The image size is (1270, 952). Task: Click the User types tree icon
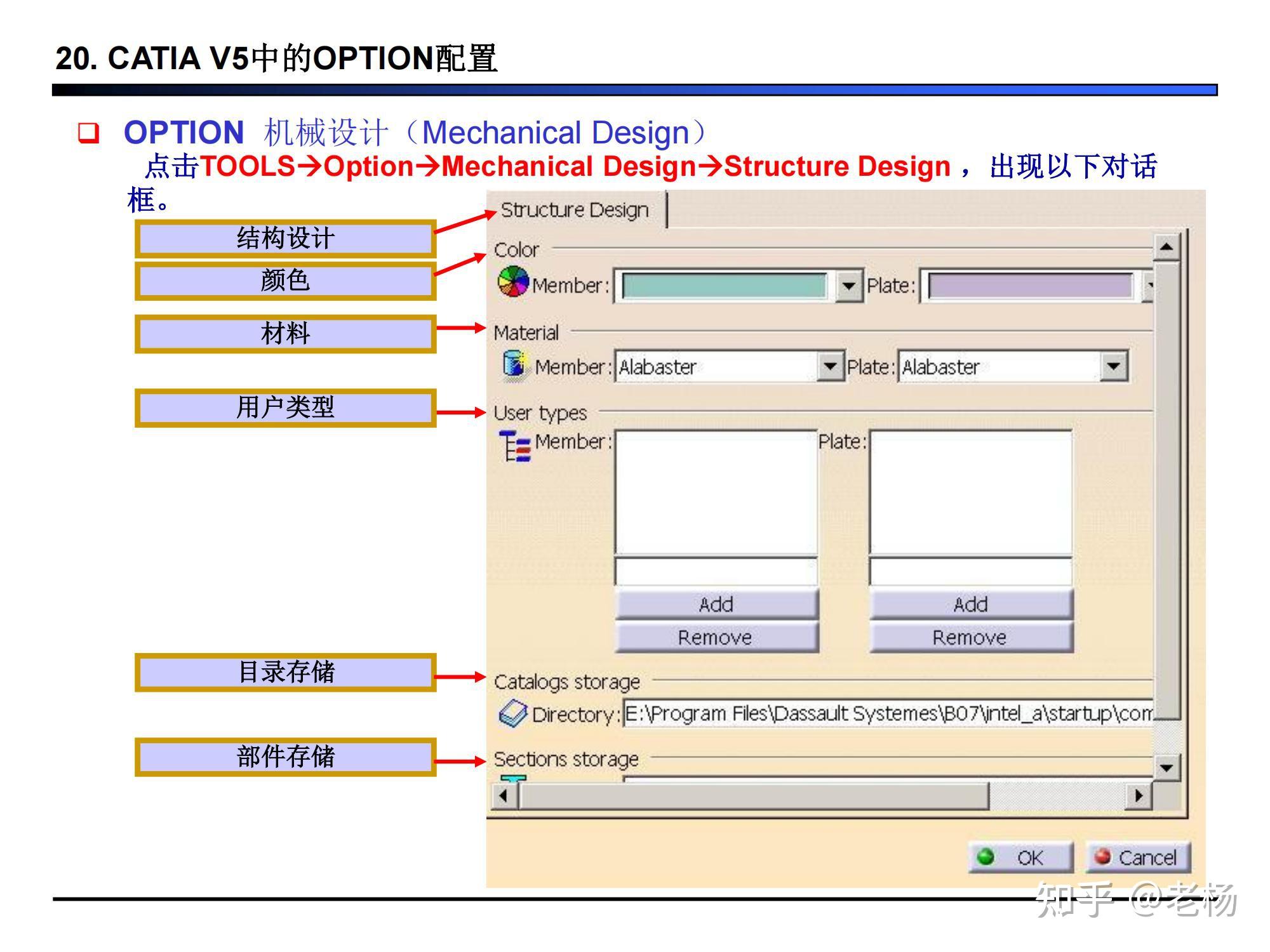coord(514,446)
